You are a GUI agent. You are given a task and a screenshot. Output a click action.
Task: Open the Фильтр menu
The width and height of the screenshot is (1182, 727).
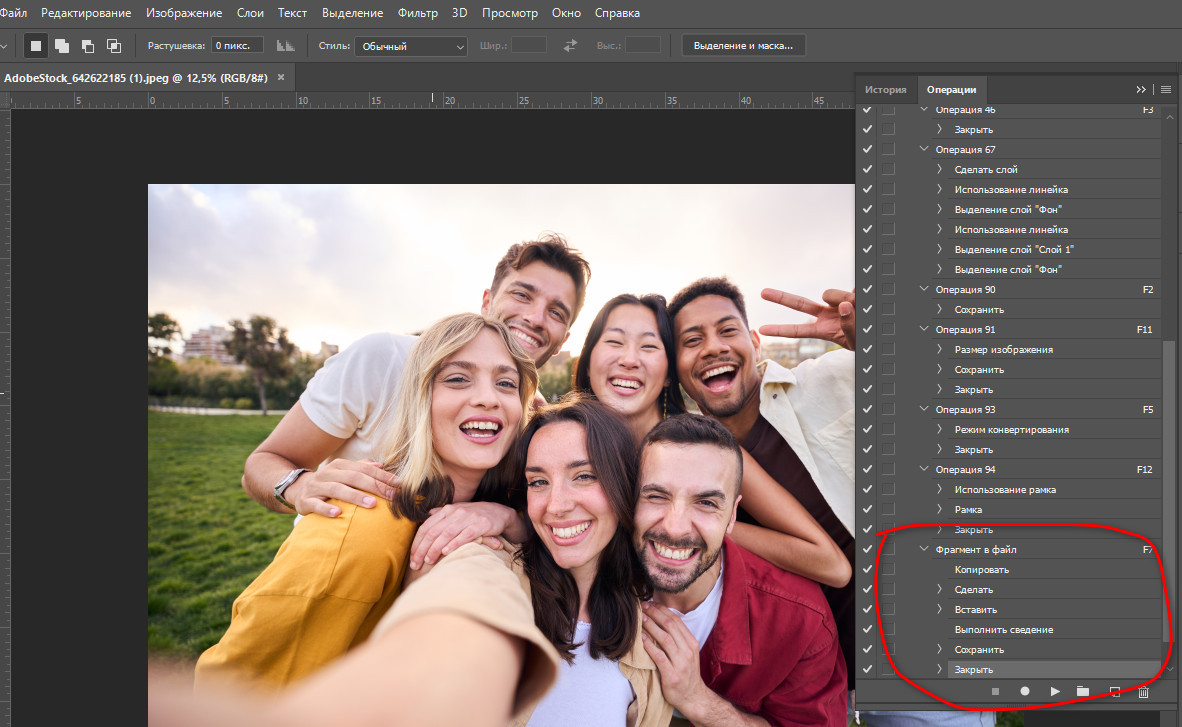click(x=418, y=13)
